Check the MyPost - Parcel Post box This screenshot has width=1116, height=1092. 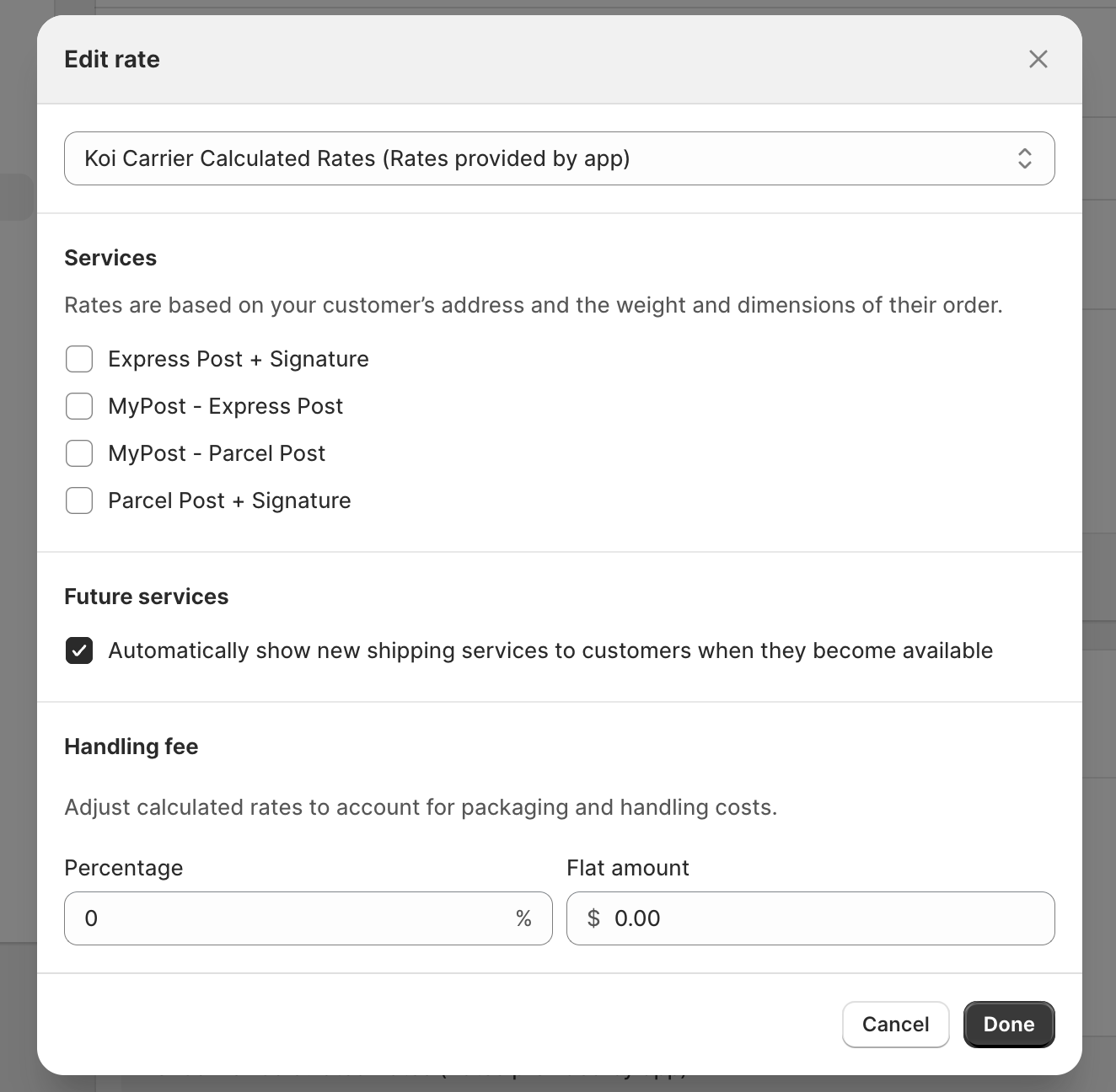79,453
